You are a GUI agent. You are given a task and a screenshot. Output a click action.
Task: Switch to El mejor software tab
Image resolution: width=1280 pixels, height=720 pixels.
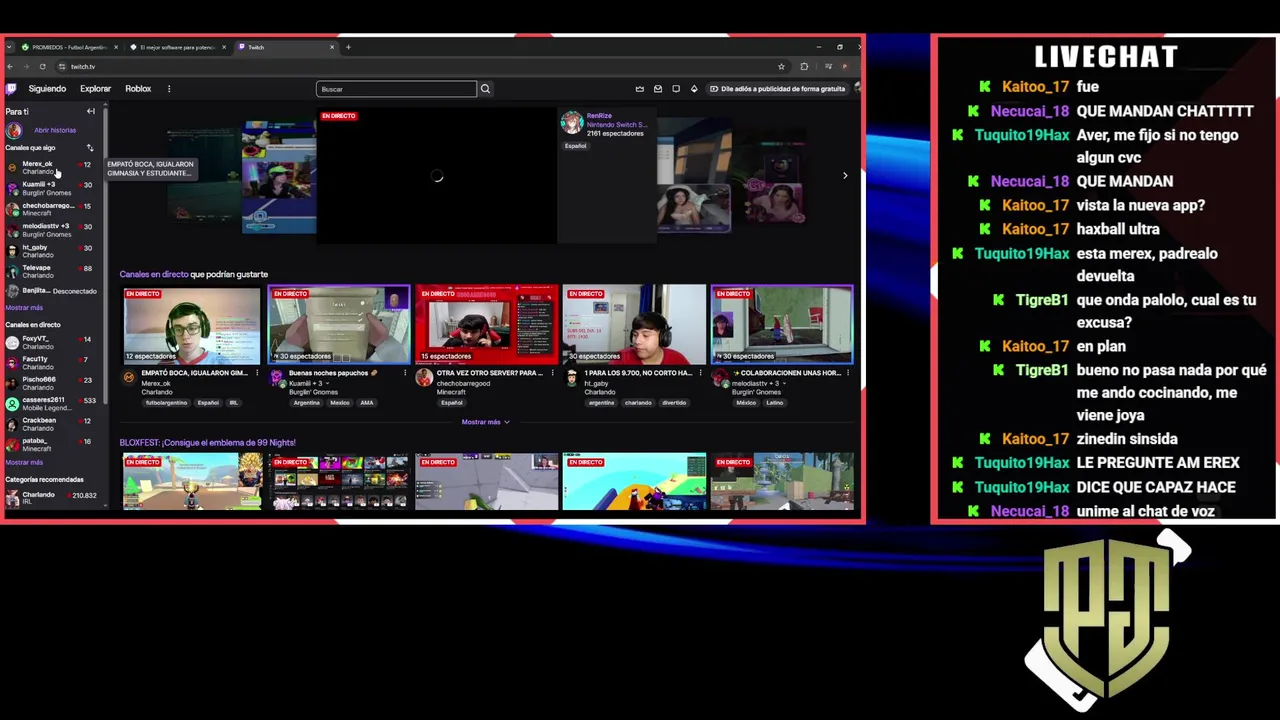[177, 47]
